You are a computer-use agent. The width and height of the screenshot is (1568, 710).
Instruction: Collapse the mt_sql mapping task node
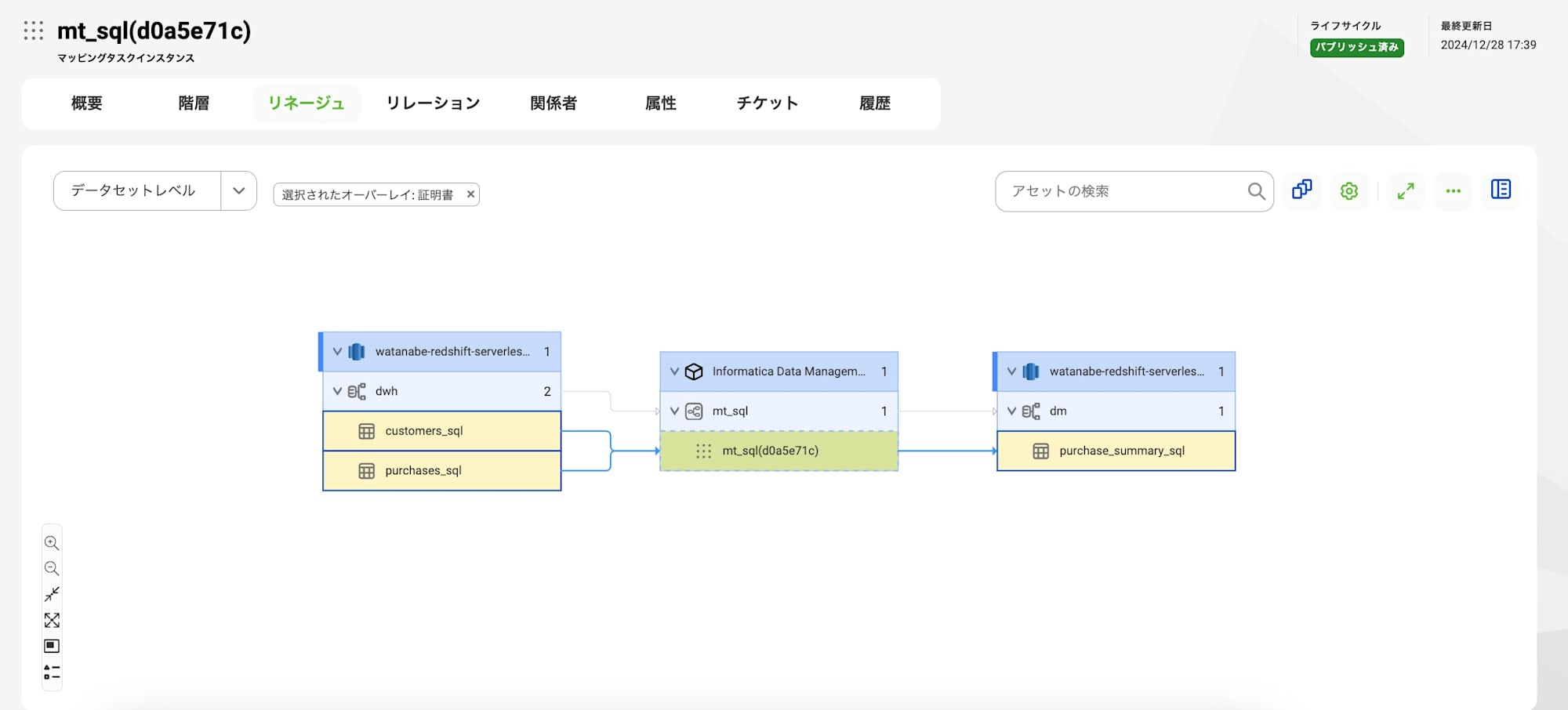(x=674, y=411)
